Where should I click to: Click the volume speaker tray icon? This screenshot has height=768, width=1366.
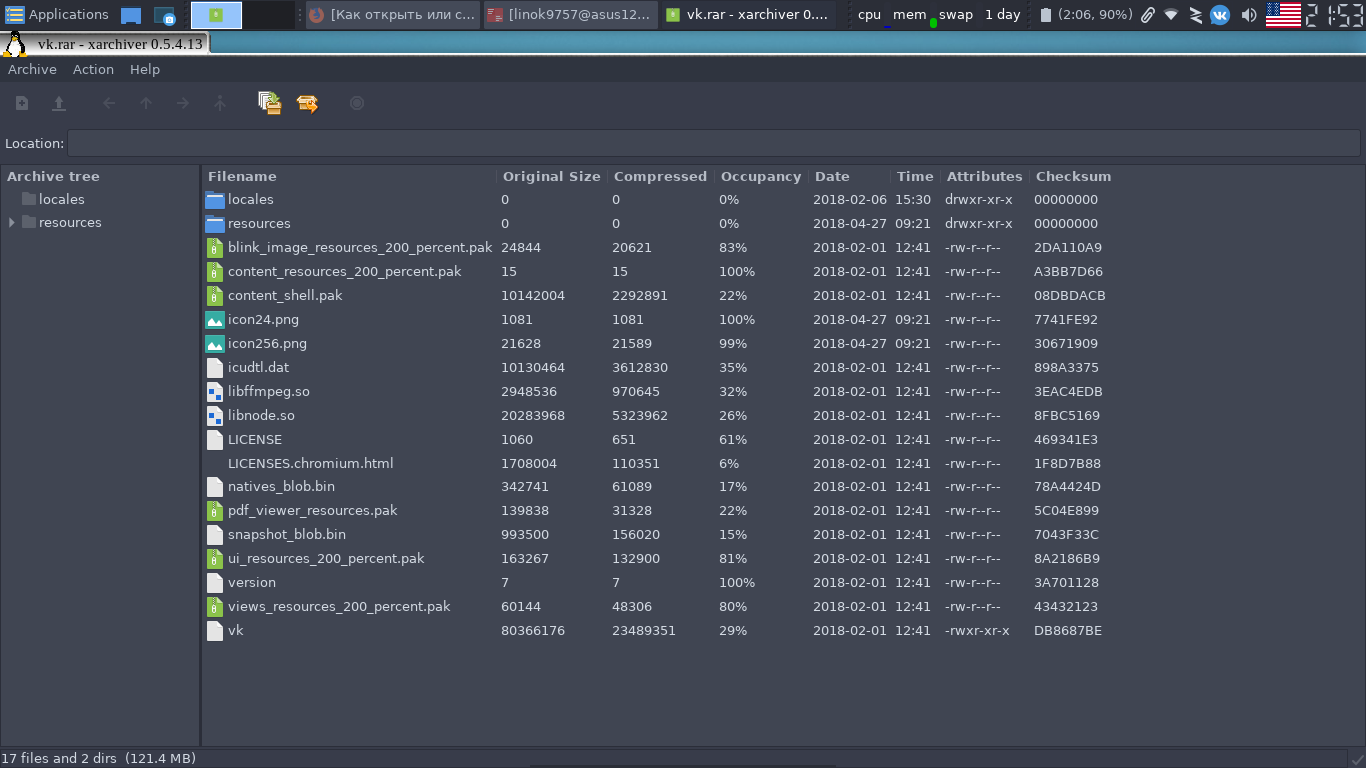coord(1249,15)
